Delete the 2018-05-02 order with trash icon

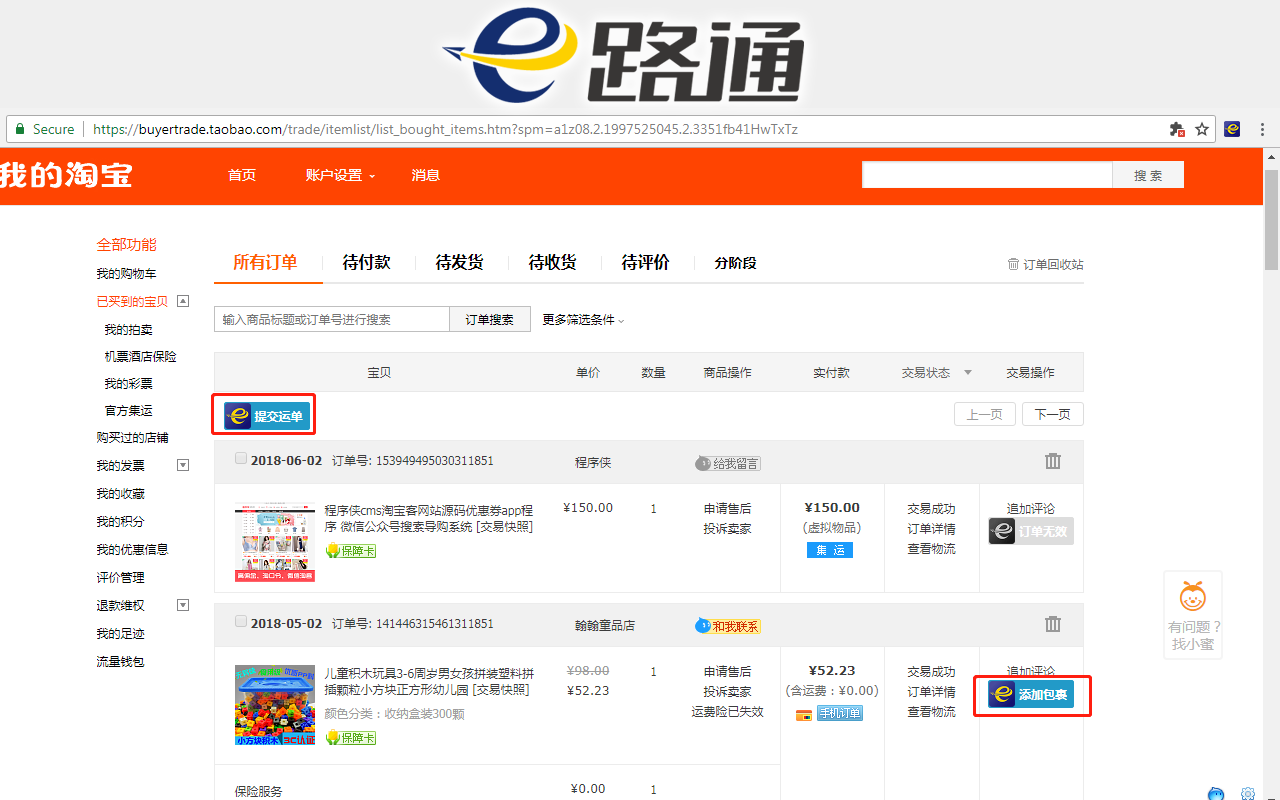[1053, 624]
